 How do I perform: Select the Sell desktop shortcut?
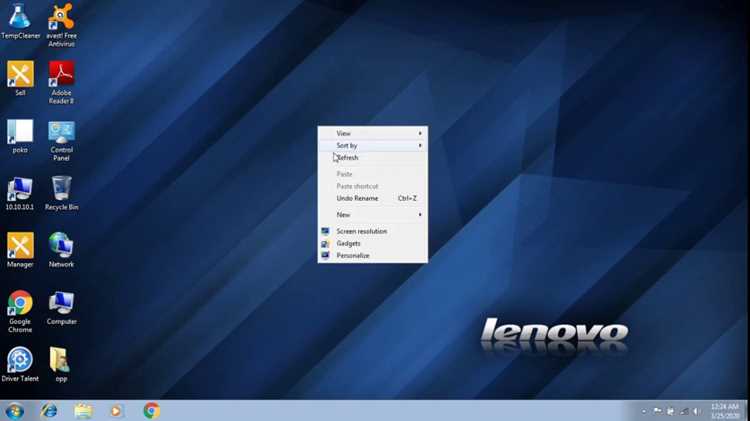pyautogui.click(x=20, y=78)
